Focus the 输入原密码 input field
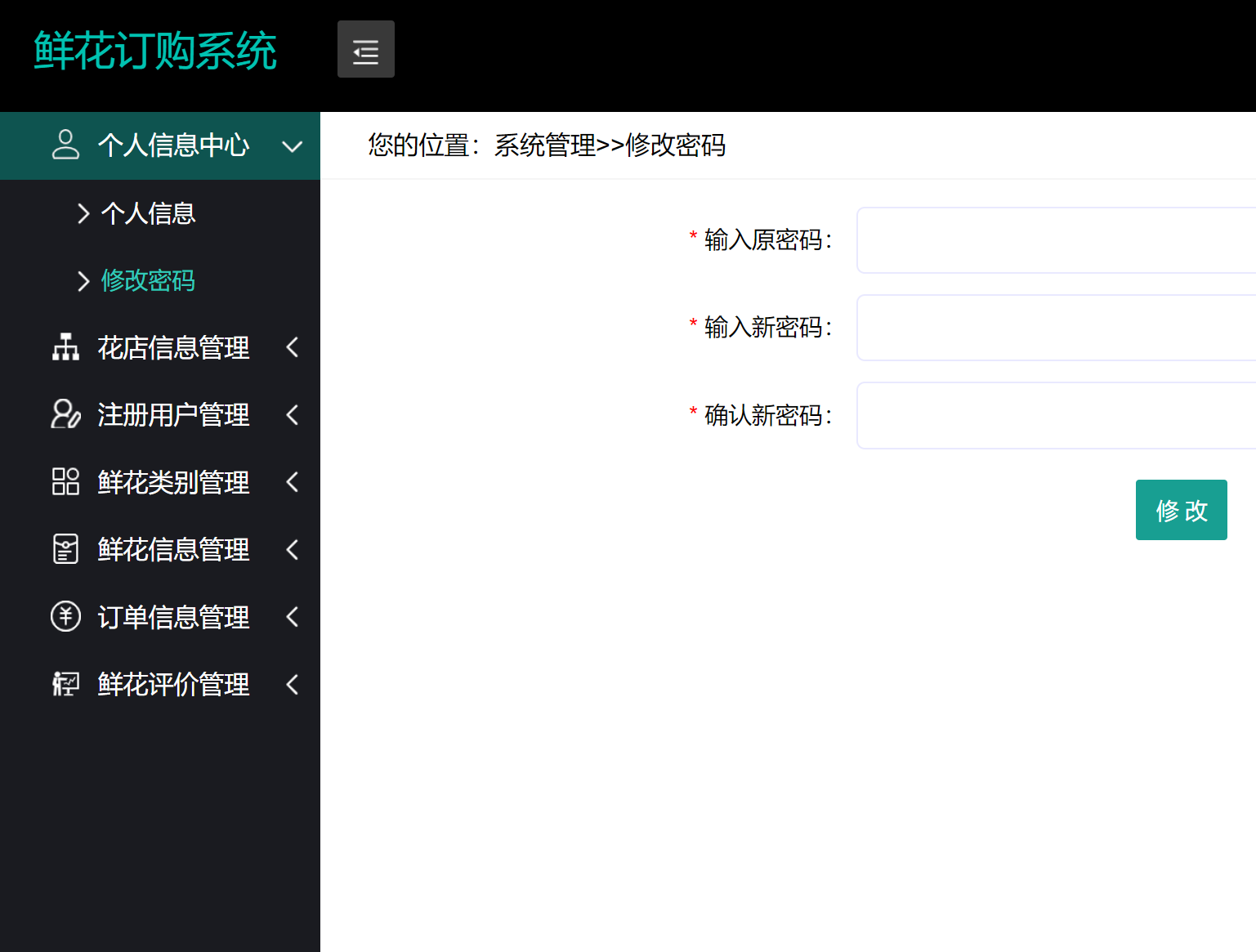 (x=1056, y=240)
